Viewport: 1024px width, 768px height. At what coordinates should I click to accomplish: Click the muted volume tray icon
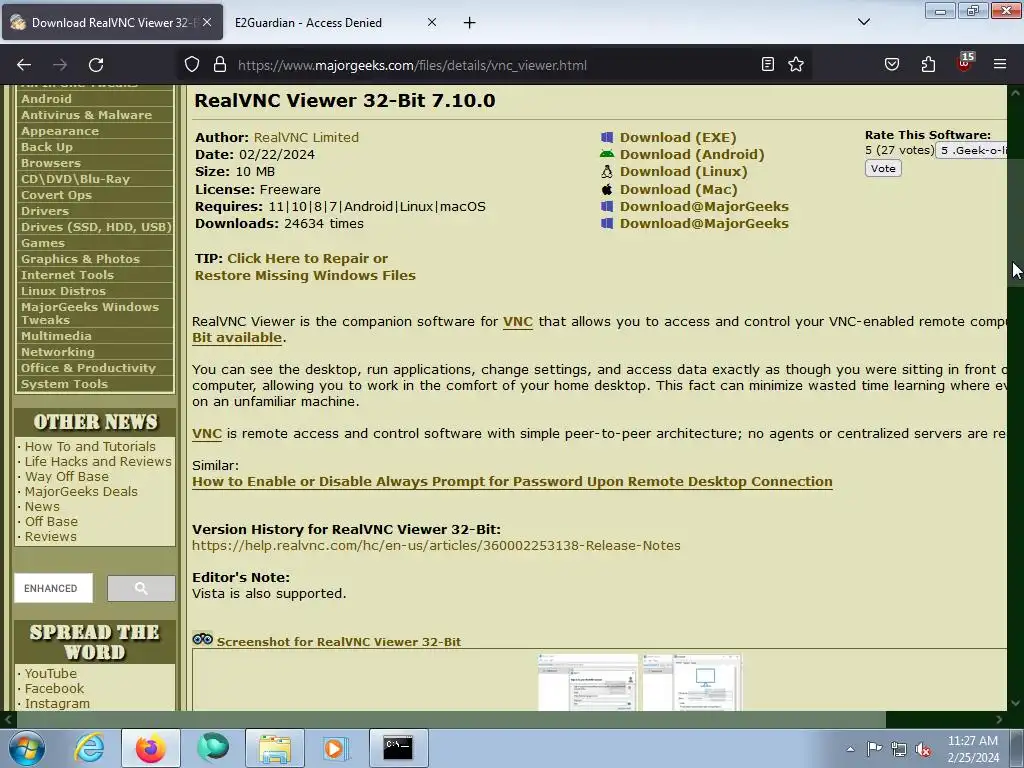pos(923,749)
